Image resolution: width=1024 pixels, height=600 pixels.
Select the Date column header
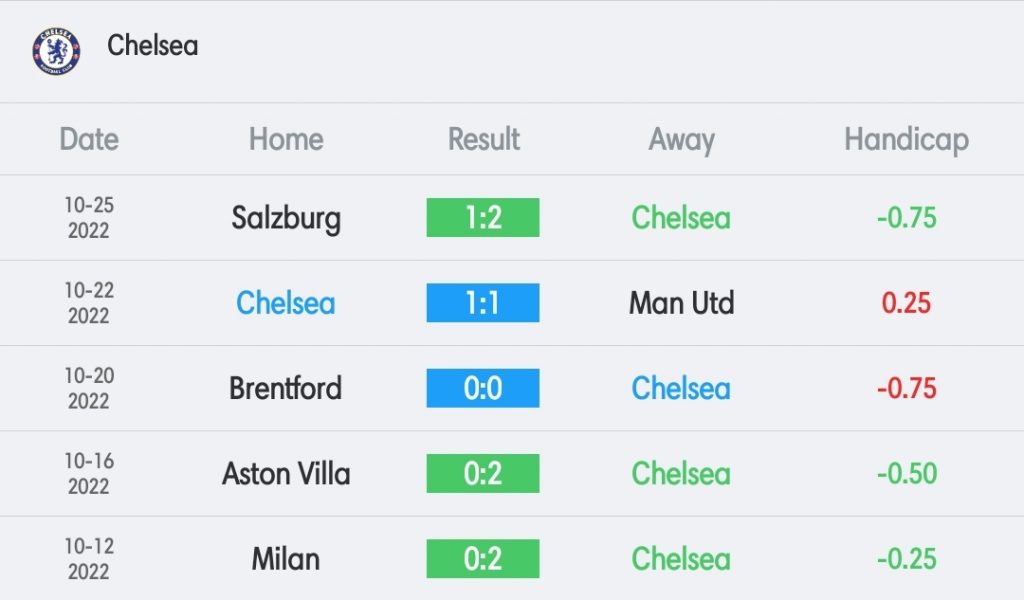pos(89,139)
